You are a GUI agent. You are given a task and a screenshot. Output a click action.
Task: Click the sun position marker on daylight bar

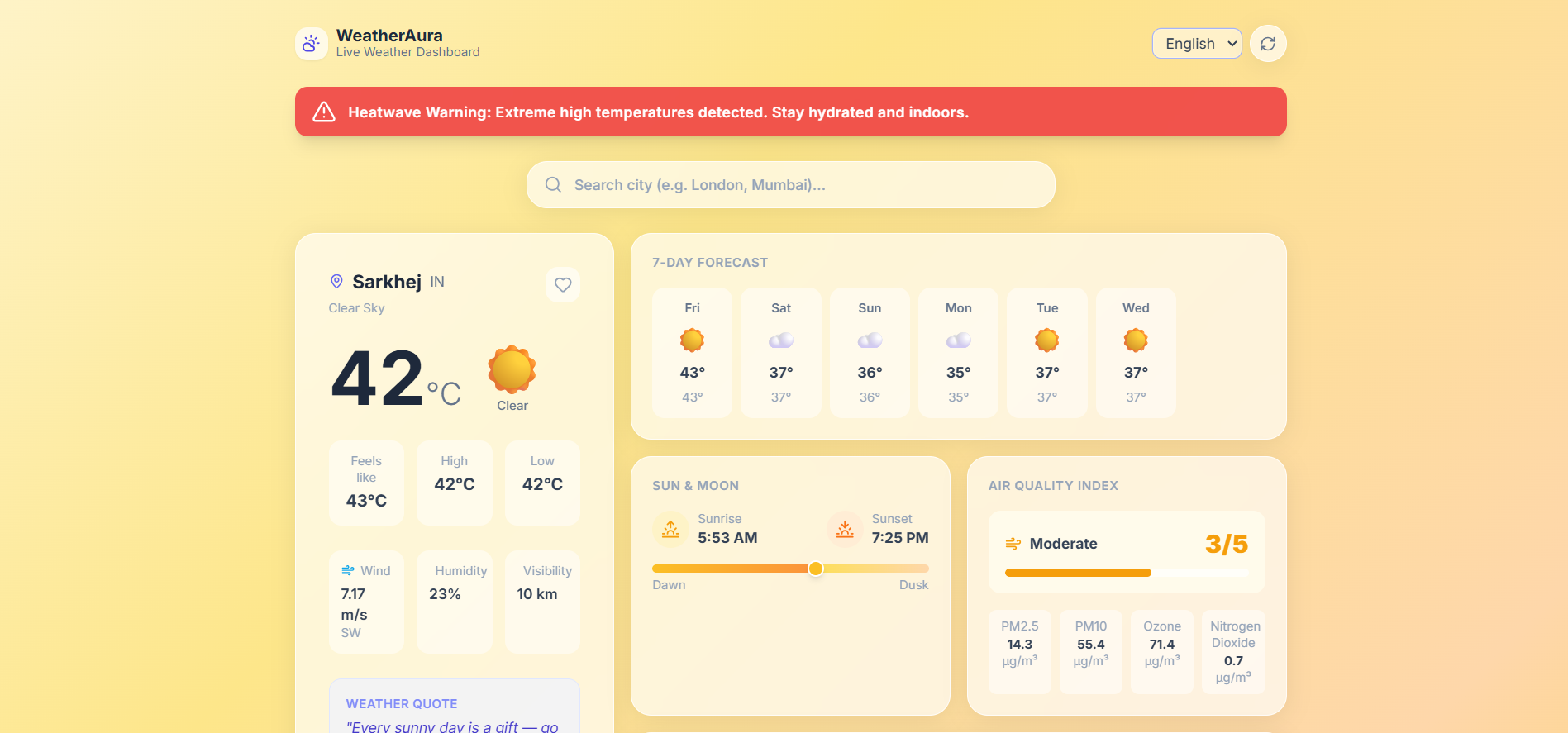[x=816, y=569]
